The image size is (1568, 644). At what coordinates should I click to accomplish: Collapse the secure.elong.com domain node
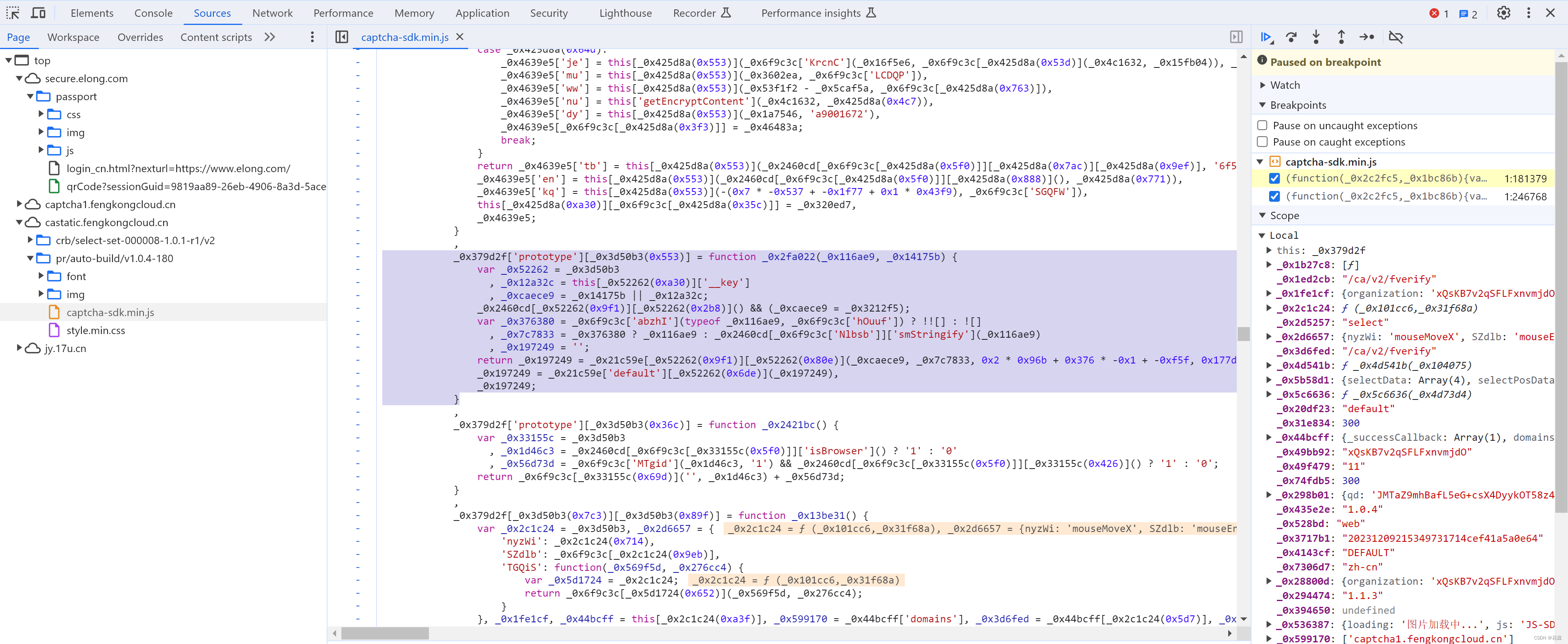click(x=19, y=79)
